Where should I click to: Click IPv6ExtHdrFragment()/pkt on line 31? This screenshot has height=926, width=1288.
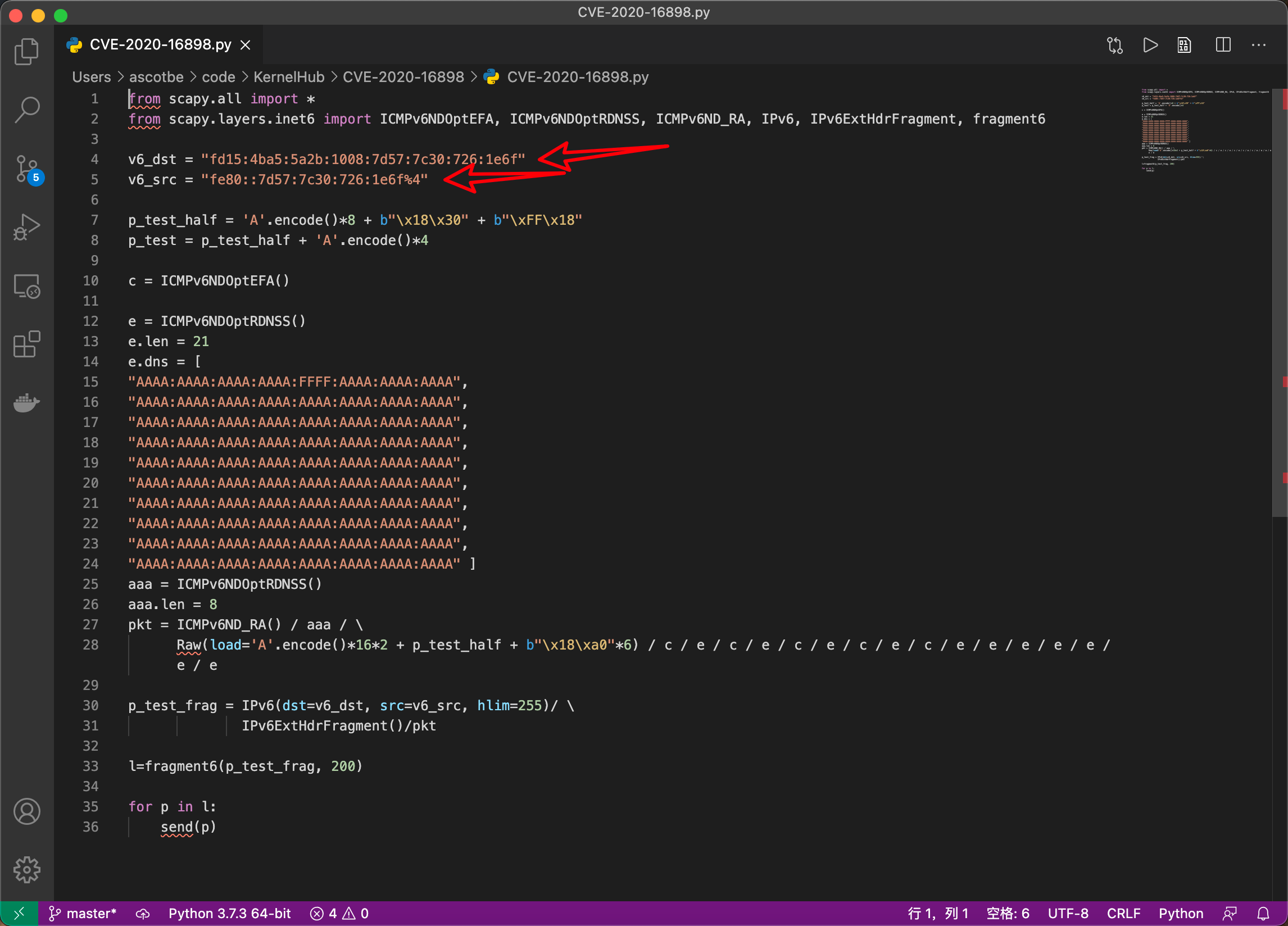(x=339, y=726)
